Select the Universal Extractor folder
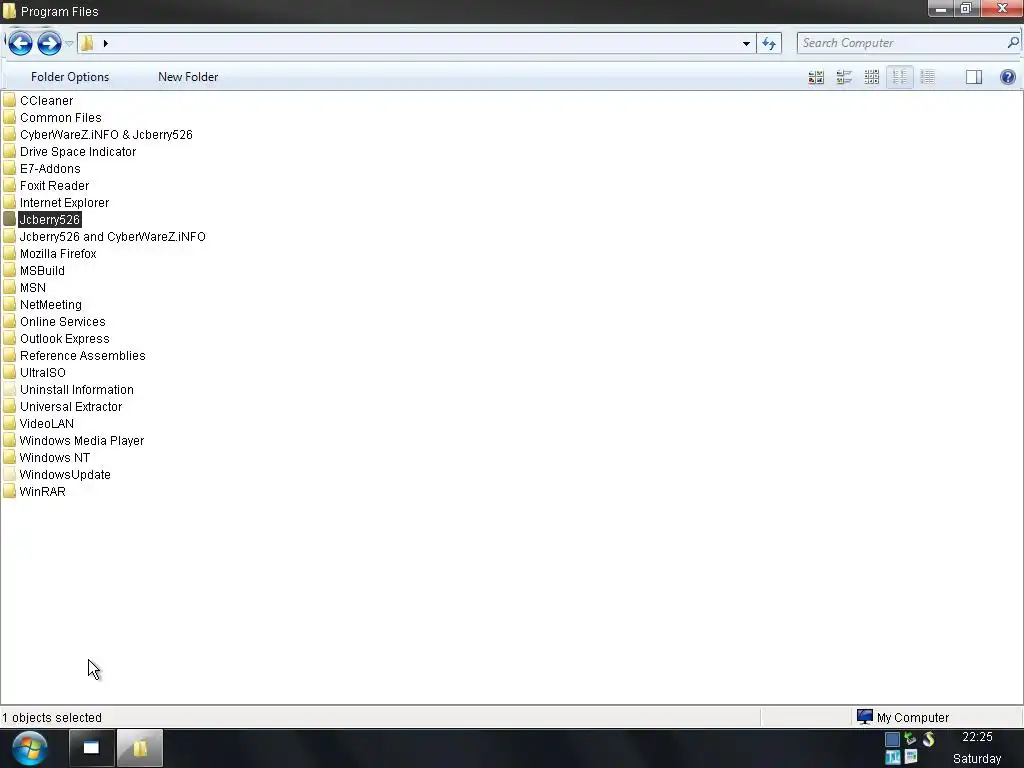The width and height of the screenshot is (1024, 768). click(x=71, y=406)
